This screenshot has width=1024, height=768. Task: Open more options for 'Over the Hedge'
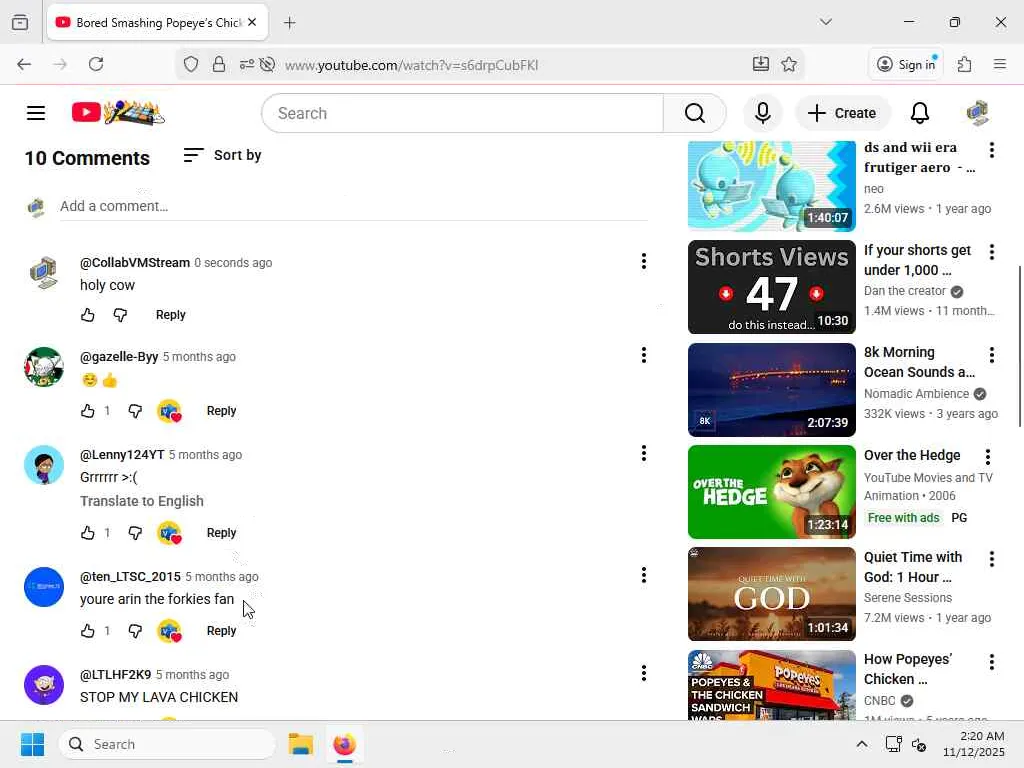(987, 456)
